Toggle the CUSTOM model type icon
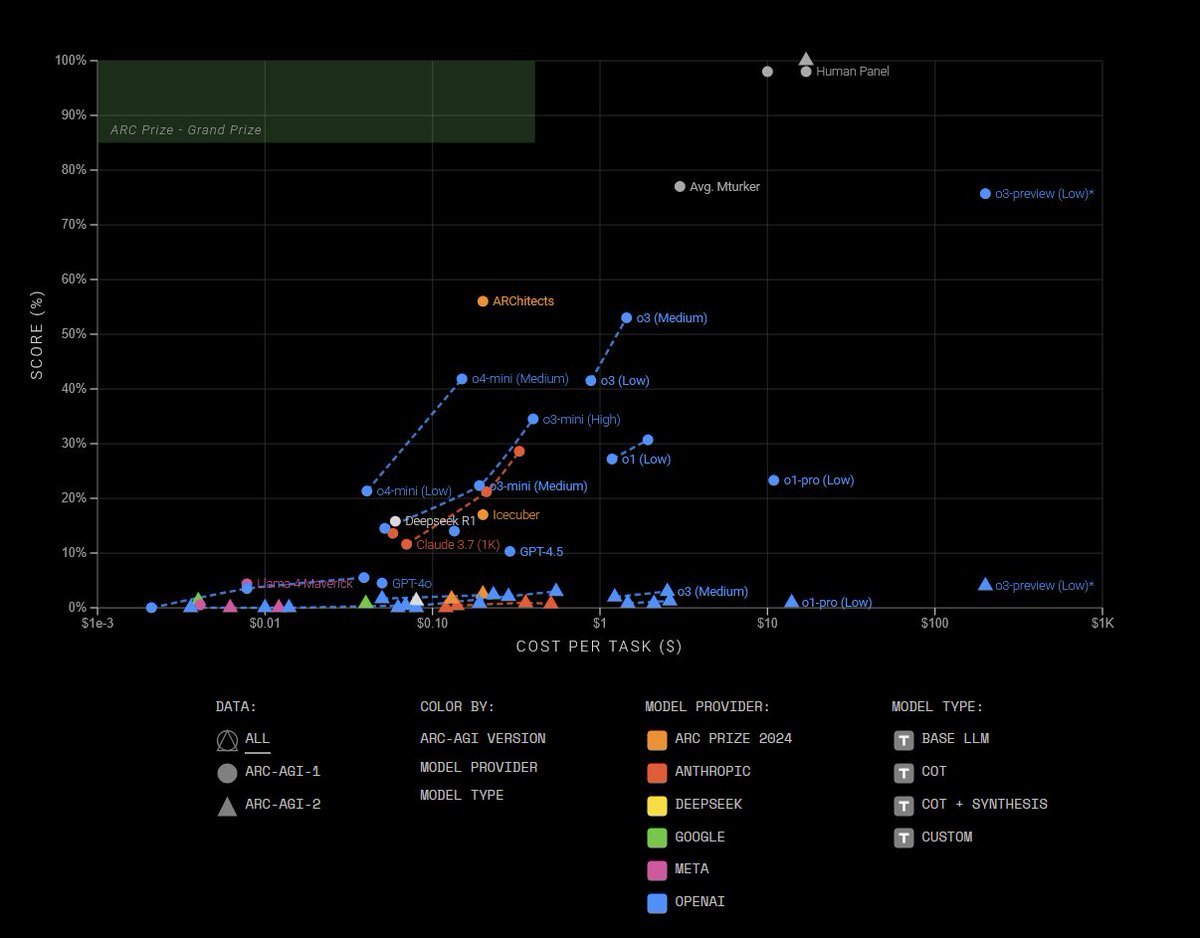 coord(903,837)
